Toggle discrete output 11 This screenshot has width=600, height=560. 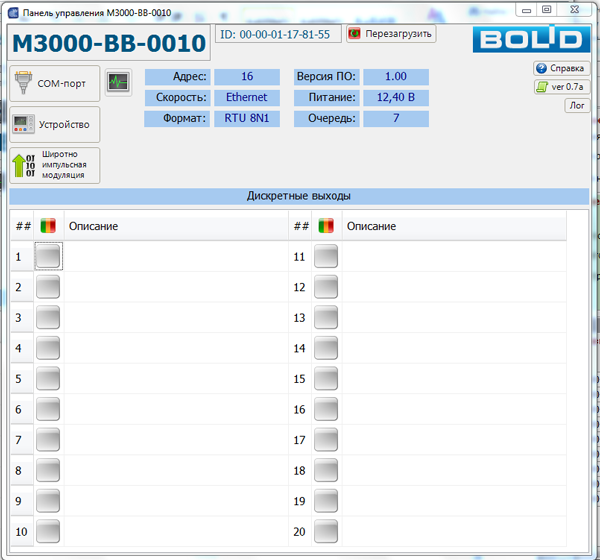pyautogui.click(x=326, y=257)
